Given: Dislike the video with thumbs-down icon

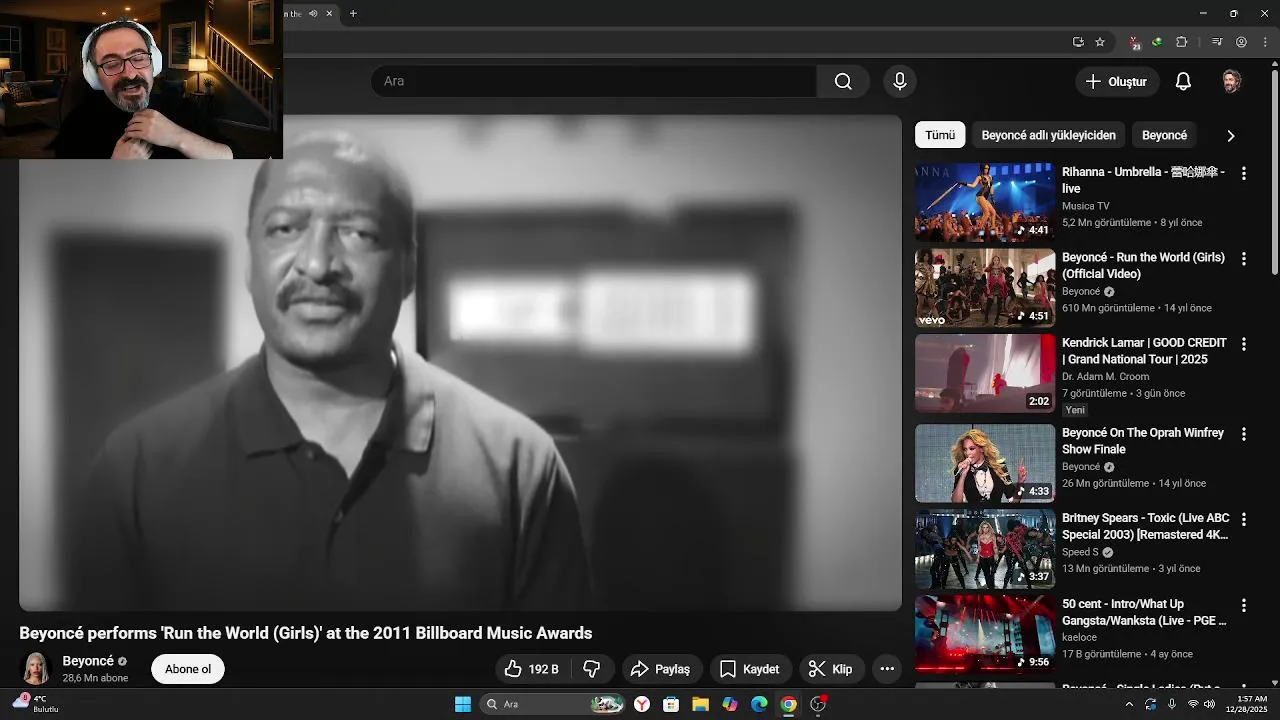Looking at the screenshot, I should [x=591, y=669].
